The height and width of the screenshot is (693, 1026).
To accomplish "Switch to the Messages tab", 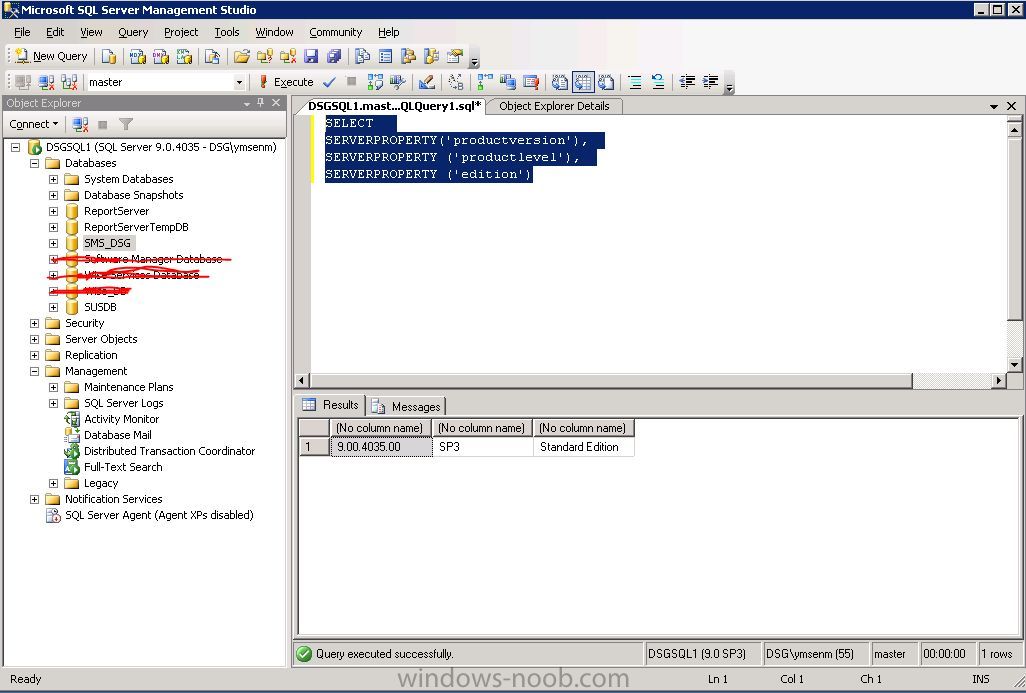I will 408,406.
